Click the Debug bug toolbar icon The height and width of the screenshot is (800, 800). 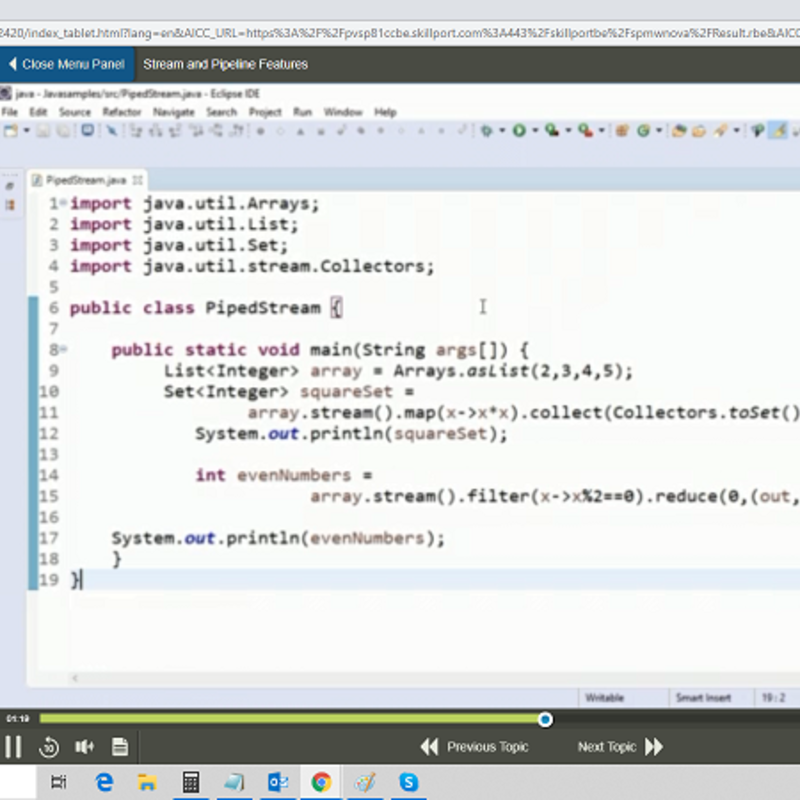pyautogui.click(x=486, y=131)
